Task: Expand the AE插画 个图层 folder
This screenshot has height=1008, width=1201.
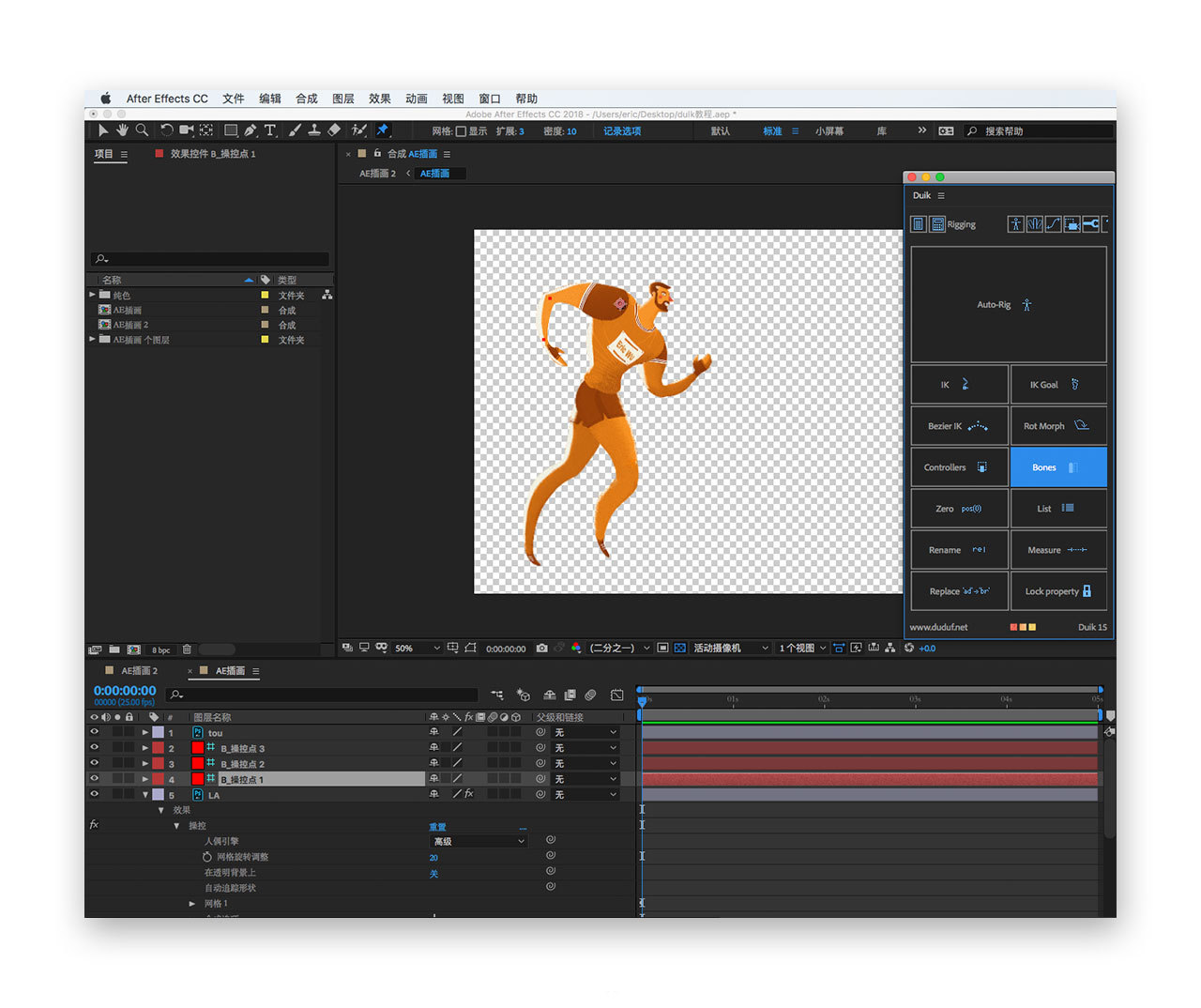Action: coord(92,339)
